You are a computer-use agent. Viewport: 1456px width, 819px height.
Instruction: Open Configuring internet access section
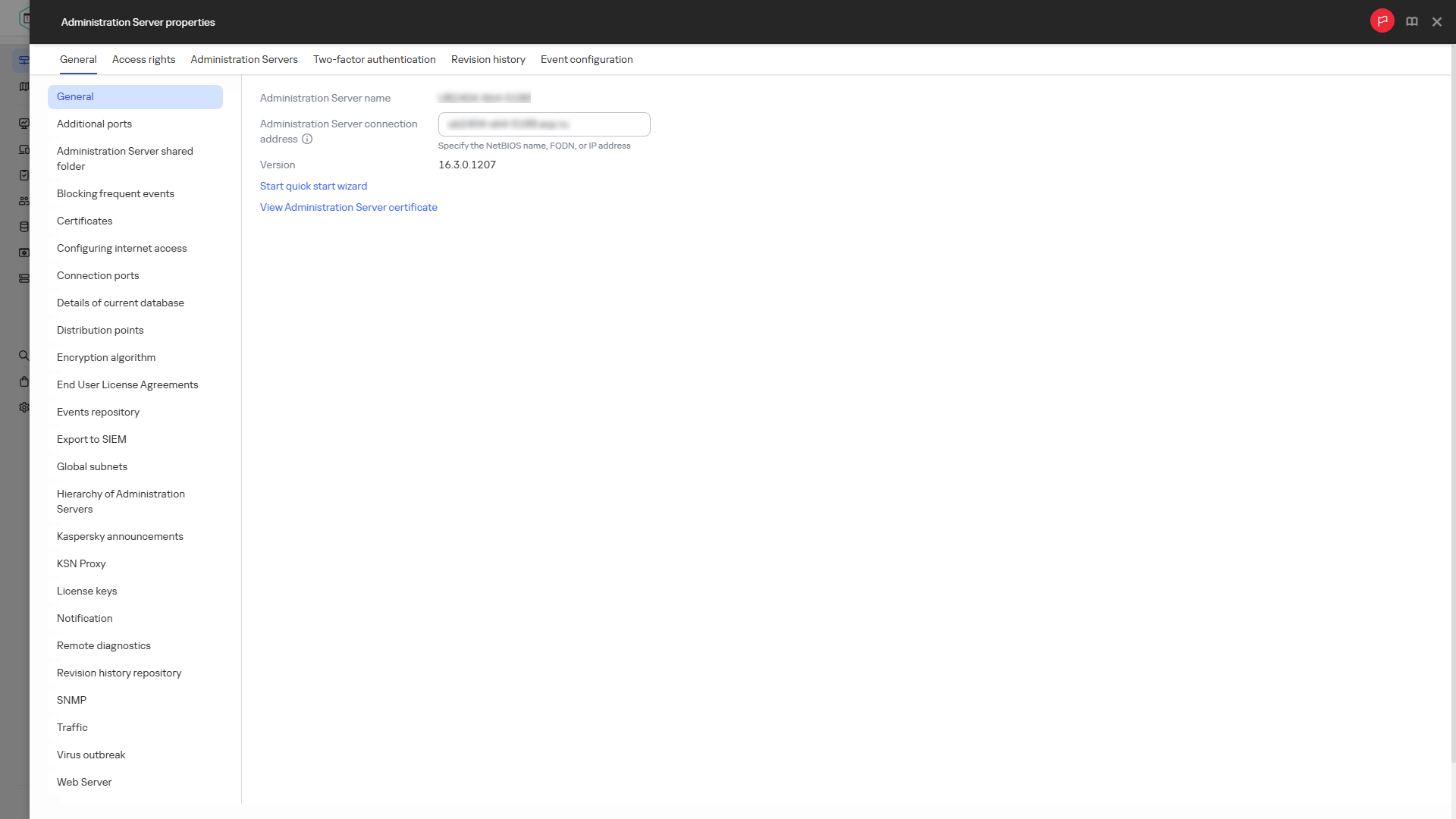tap(135, 249)
